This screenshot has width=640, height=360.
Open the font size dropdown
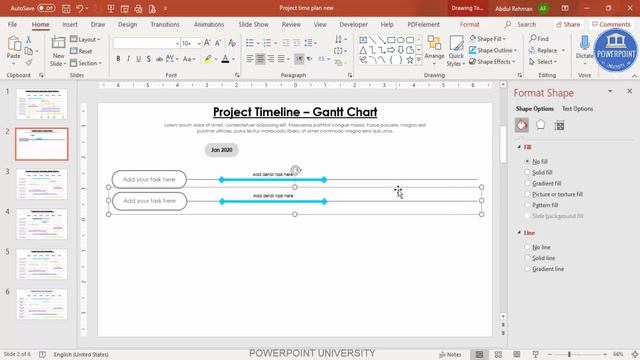pos(199,43)
